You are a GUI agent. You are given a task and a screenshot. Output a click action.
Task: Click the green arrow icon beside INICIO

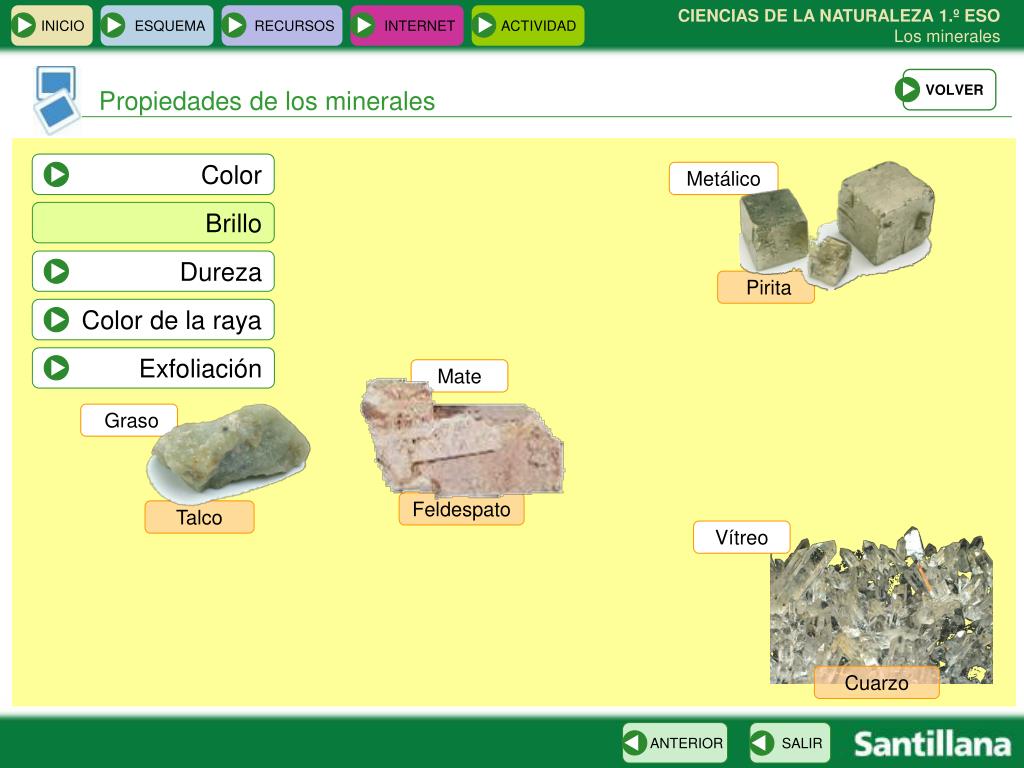click(x=25, y=25)
